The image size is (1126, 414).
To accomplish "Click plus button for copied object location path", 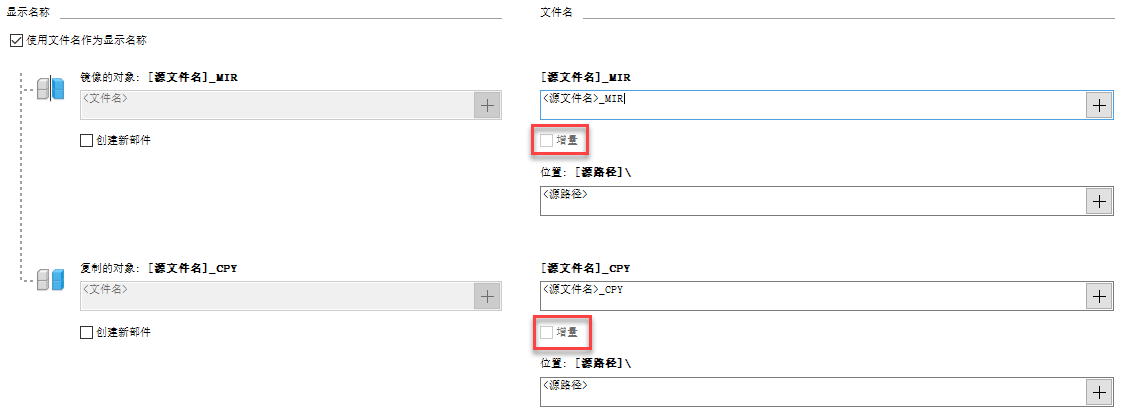I will tap(1099, 392).
